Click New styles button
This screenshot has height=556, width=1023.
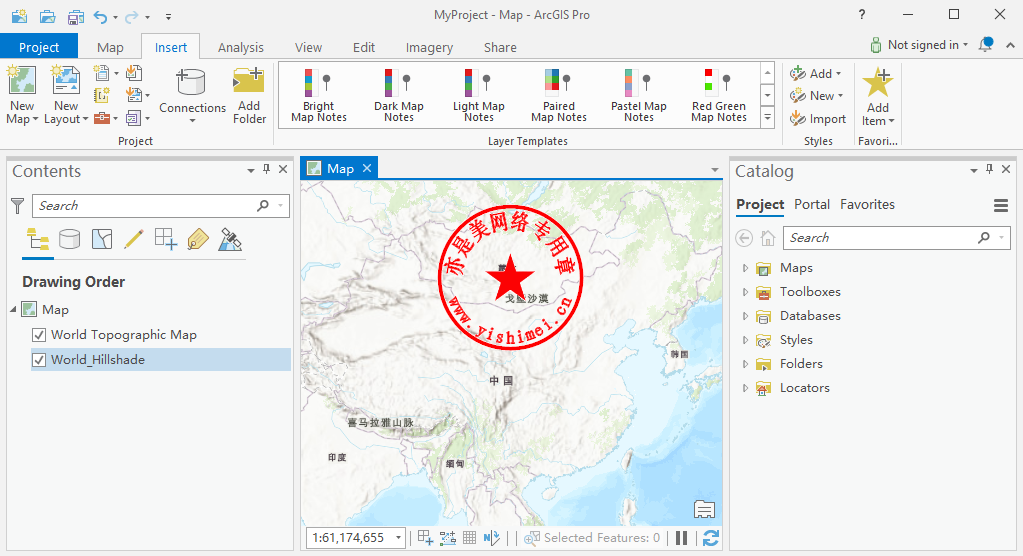816,96
